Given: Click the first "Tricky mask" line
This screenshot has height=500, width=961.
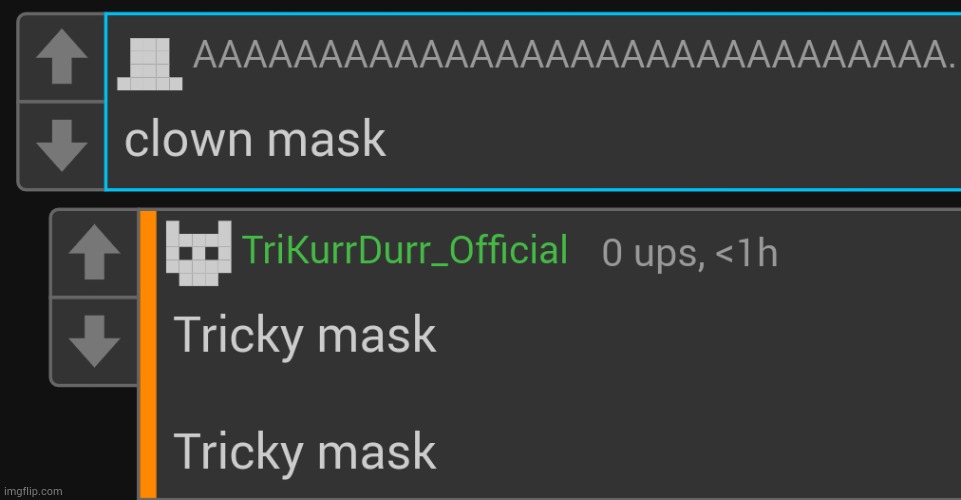Looking at the screenshot, I should (x=305, y=335).
